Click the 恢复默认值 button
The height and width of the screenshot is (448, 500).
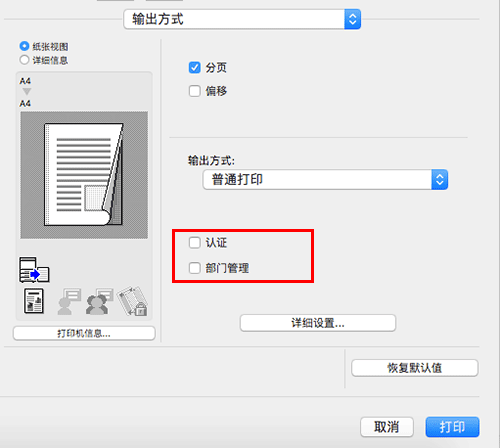415,368
